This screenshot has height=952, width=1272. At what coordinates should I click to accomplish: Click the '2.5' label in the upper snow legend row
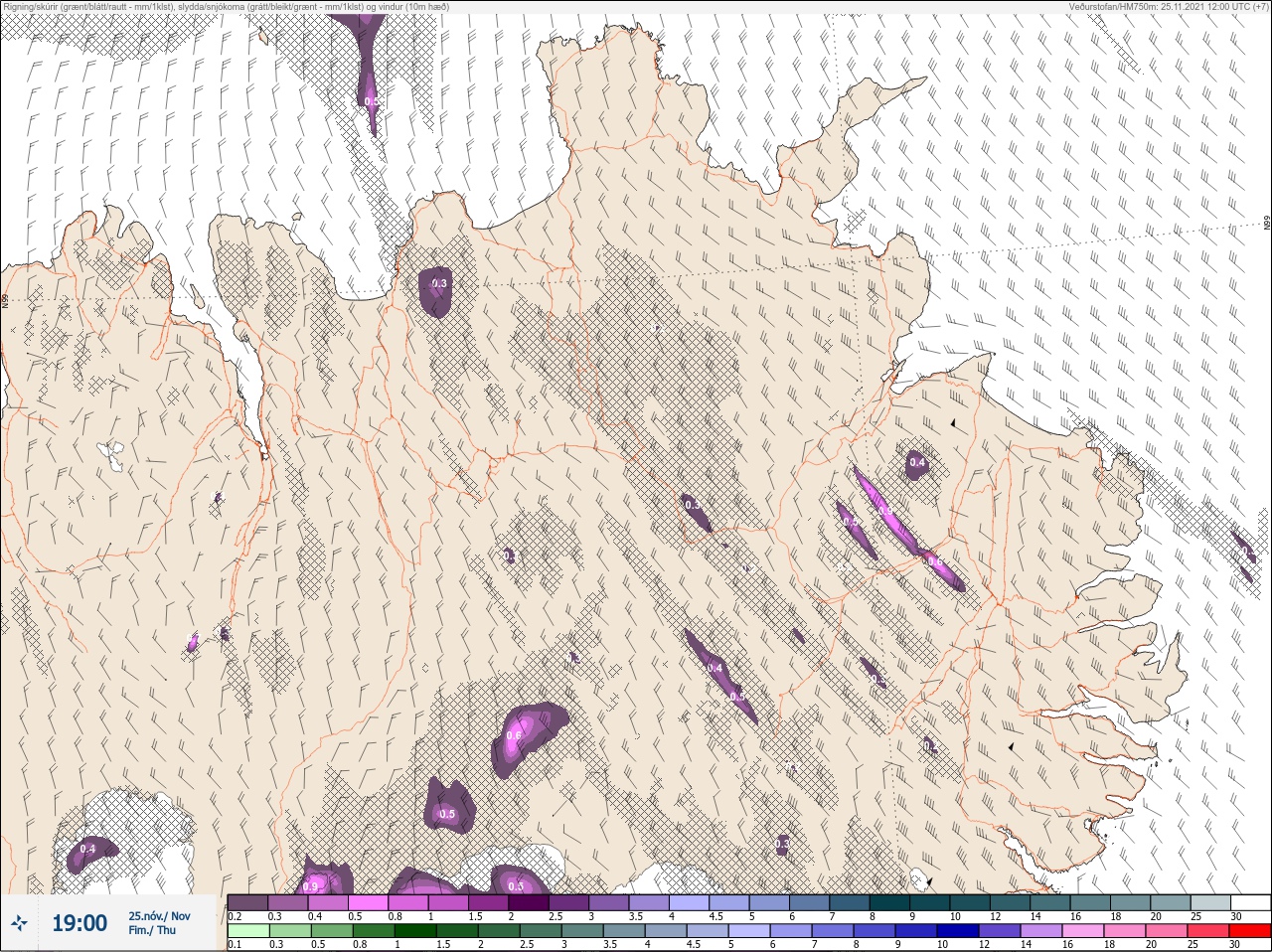click(555, 916)
